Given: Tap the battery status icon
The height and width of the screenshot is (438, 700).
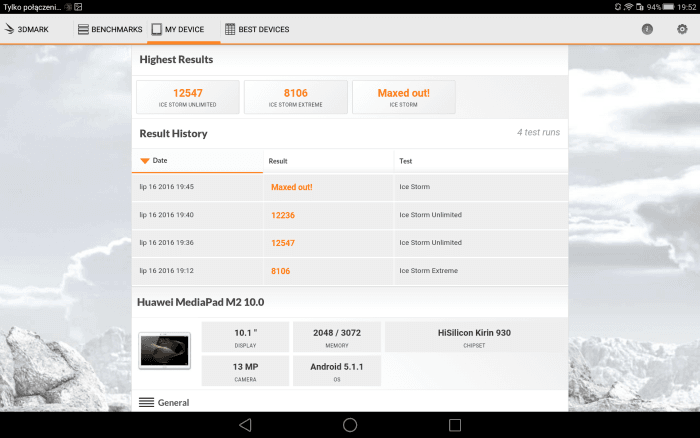Looking at the screenshot, I should [x=668, y=7].
